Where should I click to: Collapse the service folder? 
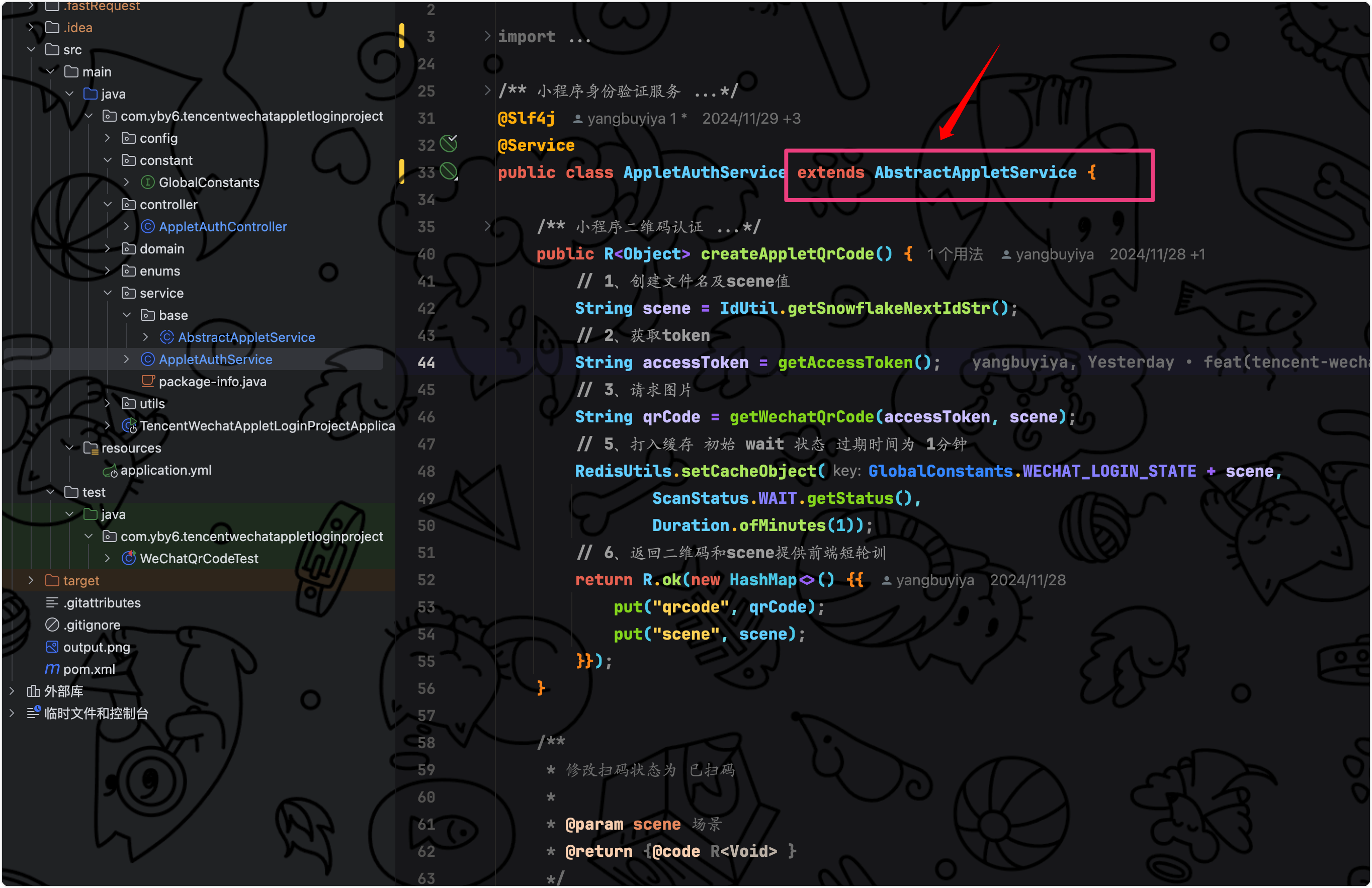tap(108, 293)
